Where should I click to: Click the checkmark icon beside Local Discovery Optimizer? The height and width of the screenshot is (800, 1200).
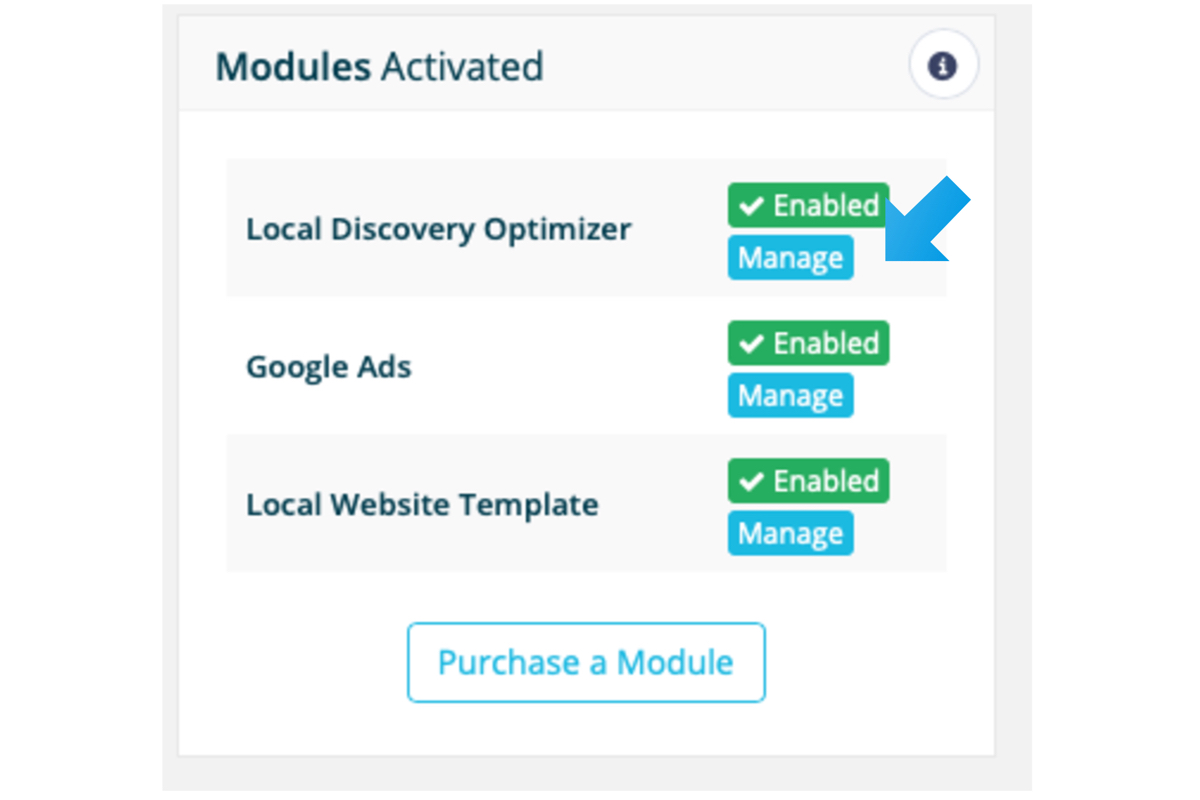[752, 206]
